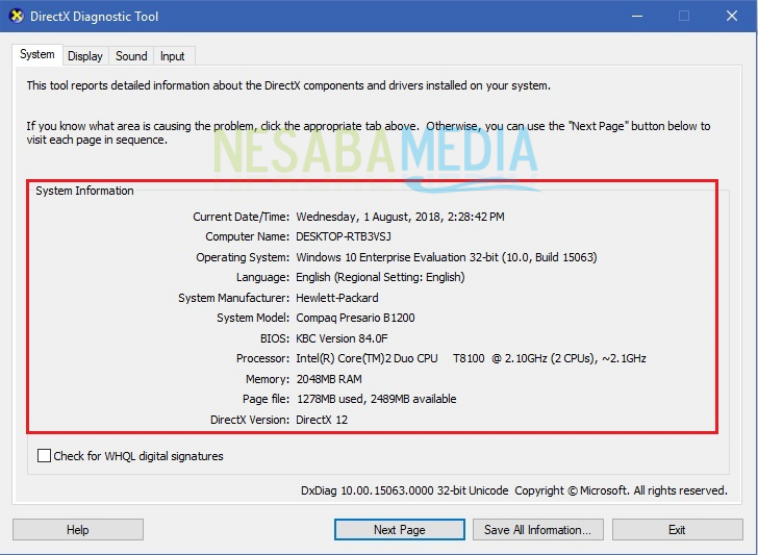The image size is (758, 555).
Task: Click the 'Intel(R) Core(TM)2 Duo CPU' processor value
Action: pyautogui.click(x=367, y=359)
